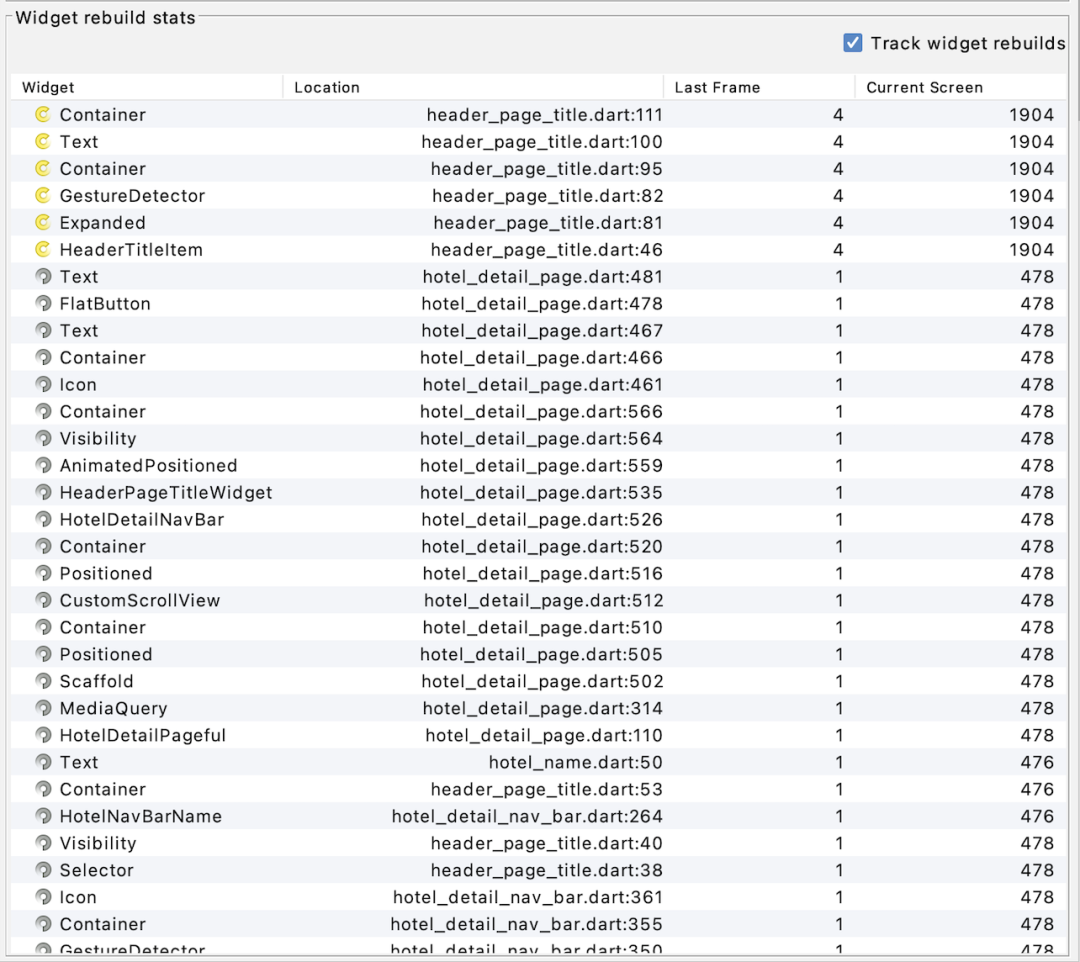Select the HotelNavBarName row
The height and width of the screenshot is (962, 1080).
click(140, 817)
